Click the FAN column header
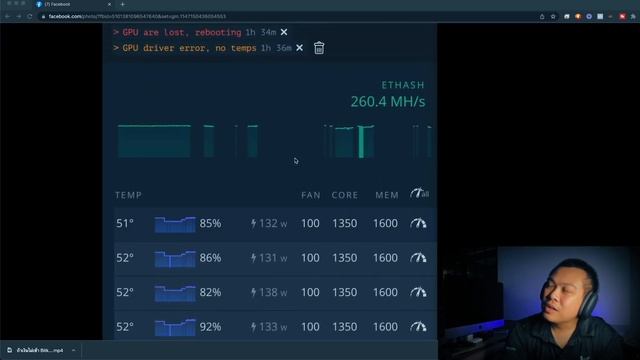640x360 pixels. pos(311,195)
